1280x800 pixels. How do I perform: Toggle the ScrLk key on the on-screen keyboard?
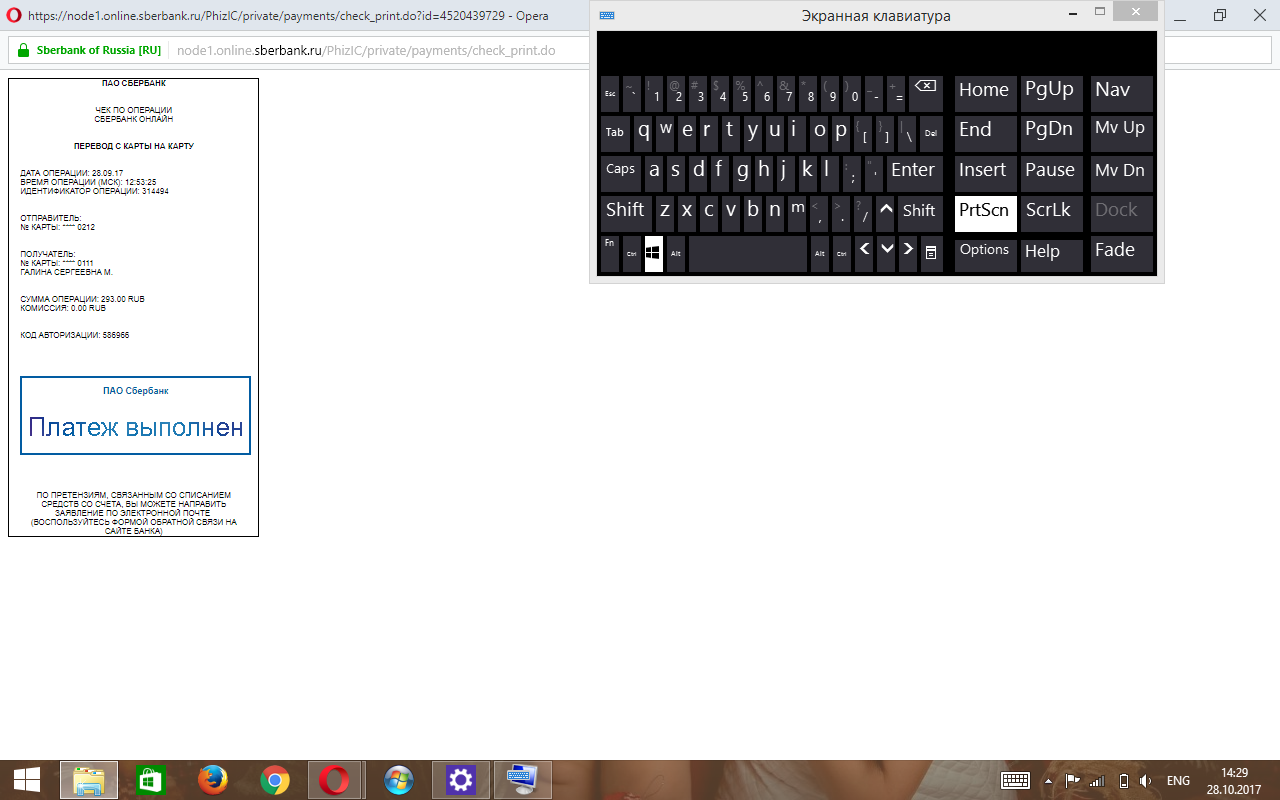[1052, 214]
